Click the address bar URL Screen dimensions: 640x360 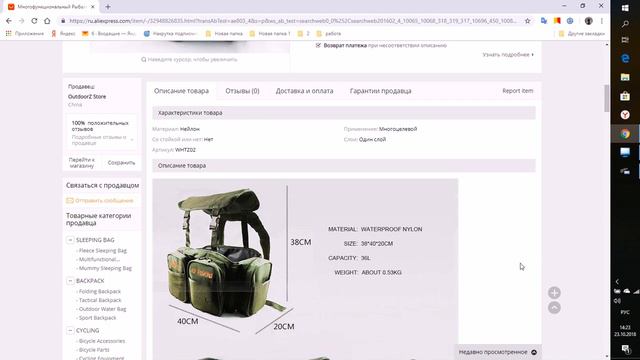point(292,21)
